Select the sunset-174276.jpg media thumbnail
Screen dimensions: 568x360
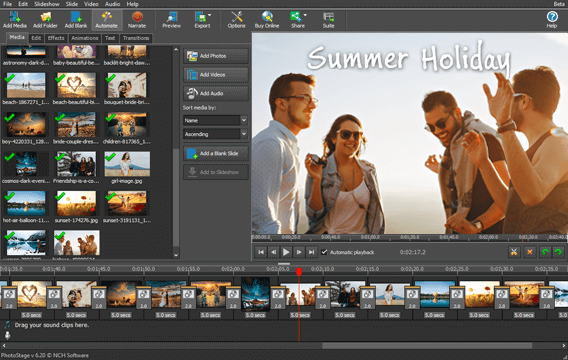point(76,204)
